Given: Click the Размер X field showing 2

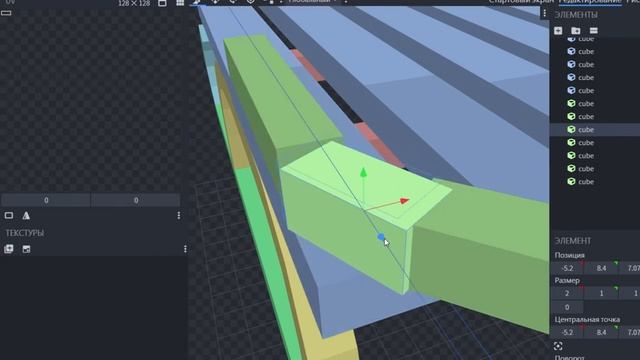Looking at the screenshot, I should point(567,293).
